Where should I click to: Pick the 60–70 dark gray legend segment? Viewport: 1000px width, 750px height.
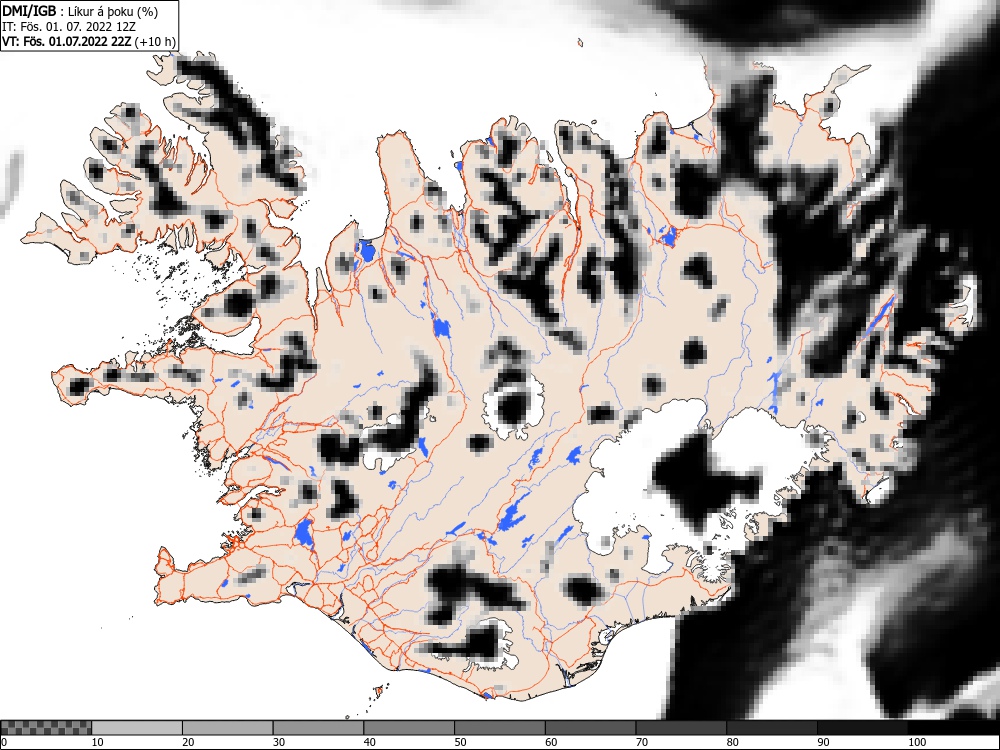(x=591, y=728)
